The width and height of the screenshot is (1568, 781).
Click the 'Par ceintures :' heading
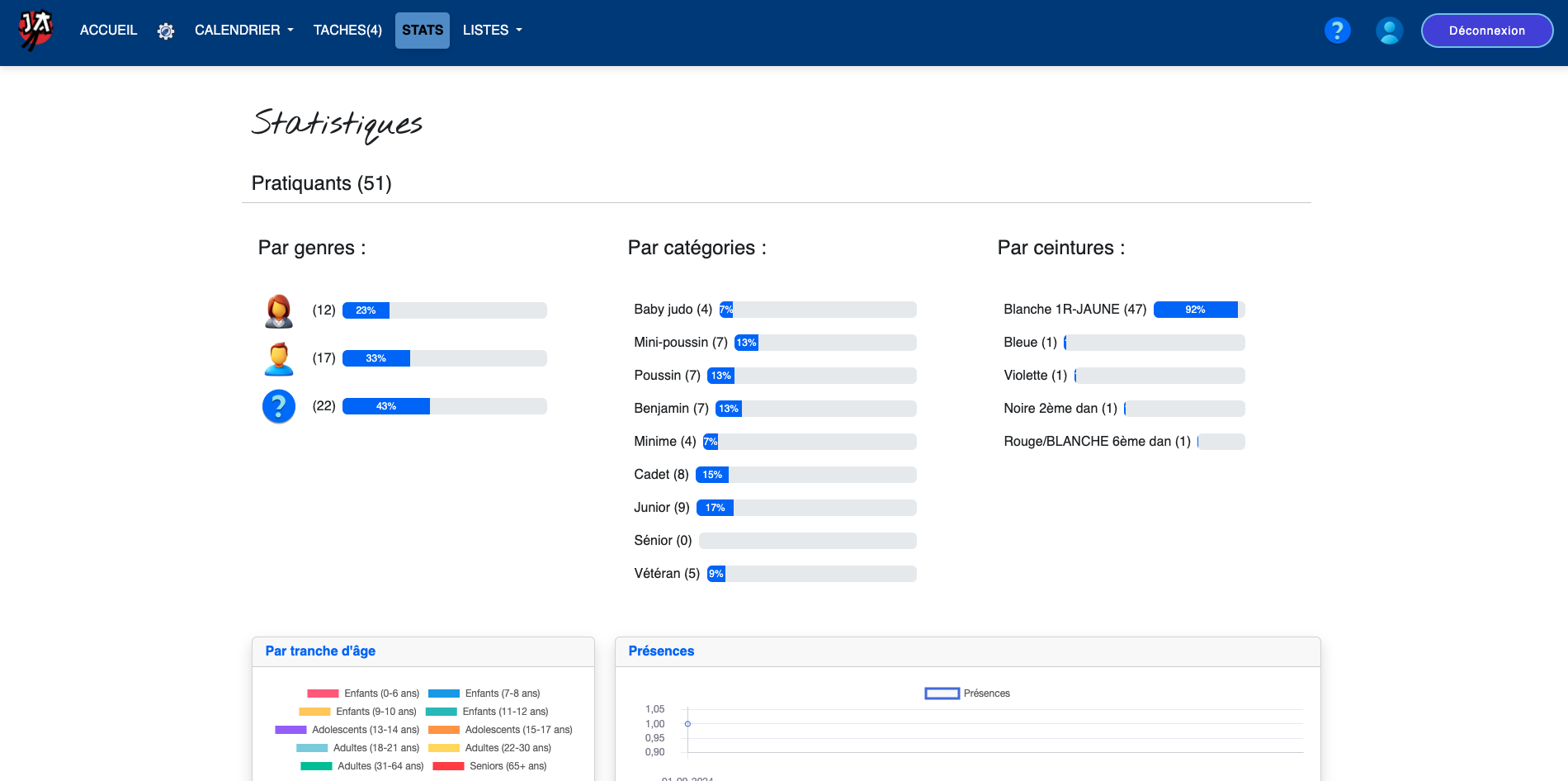[x=1061, y=248]
